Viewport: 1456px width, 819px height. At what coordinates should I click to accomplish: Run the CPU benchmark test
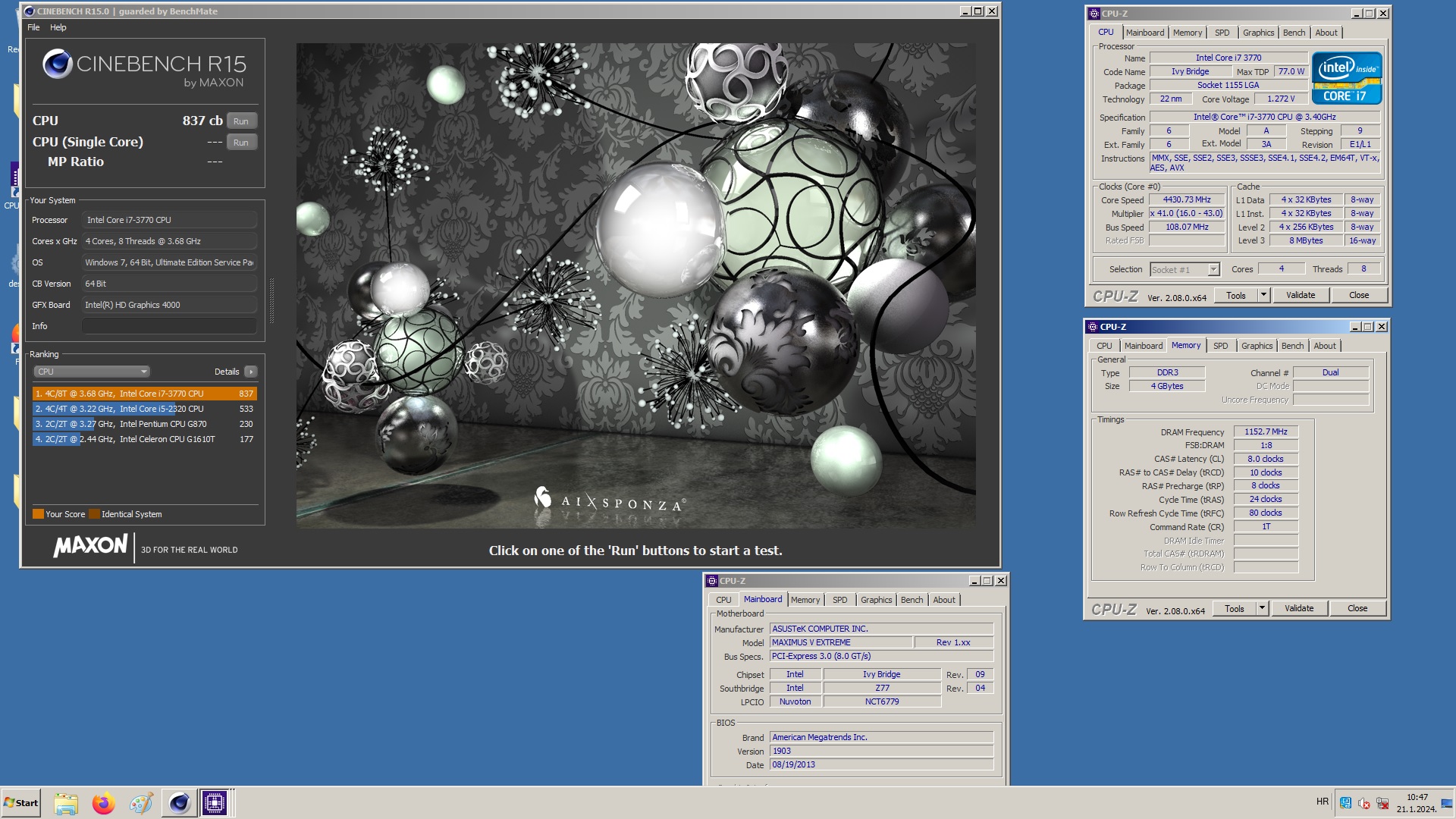point(241,121)
